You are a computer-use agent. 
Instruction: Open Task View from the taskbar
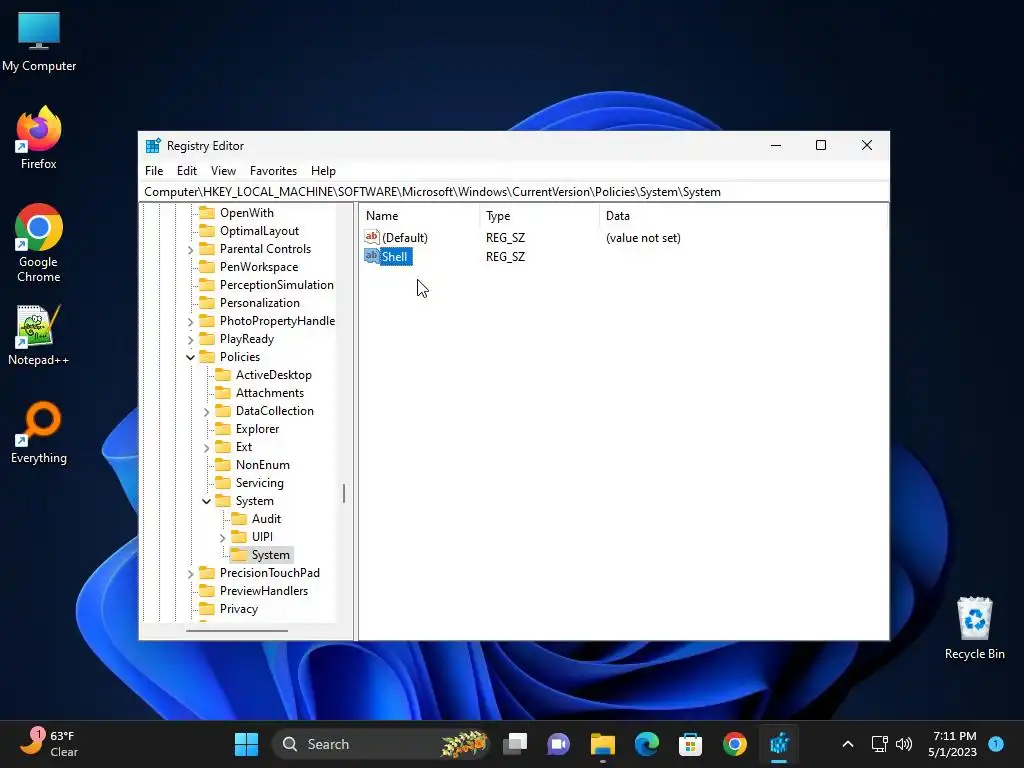[515, 744]
